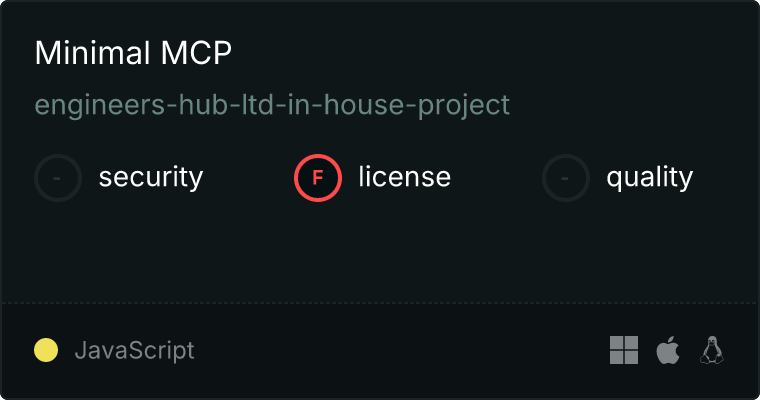Click the quality label text
This screenshot has width=760, height=400.
[649, 177]
